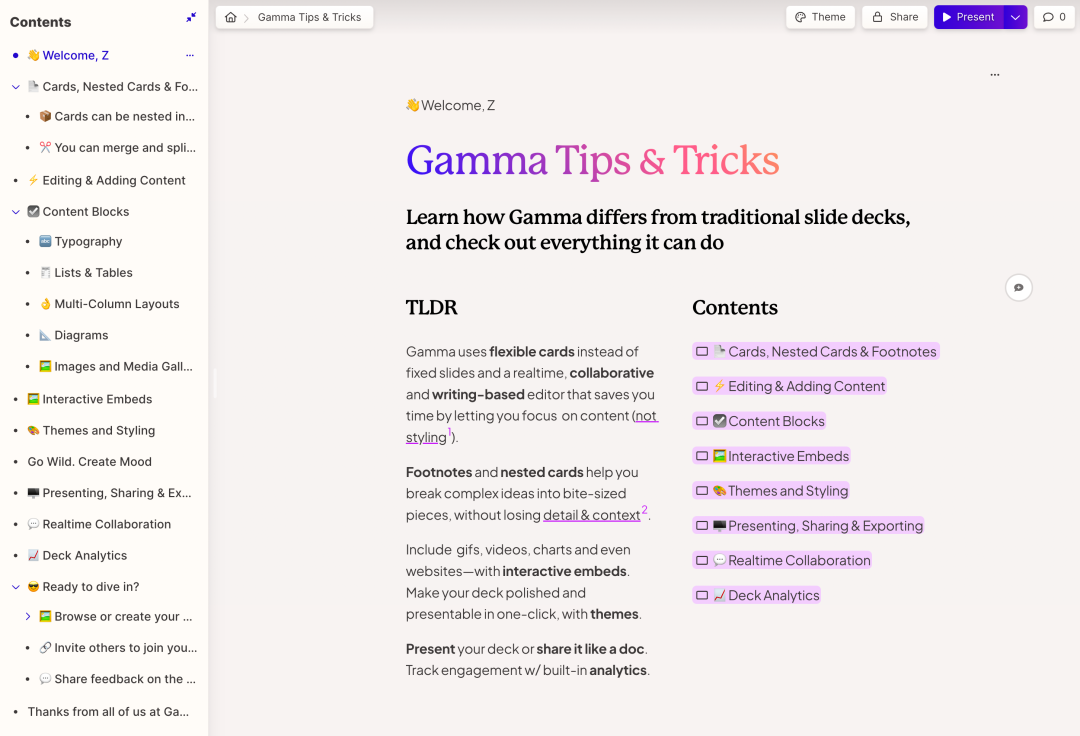This screenshot has width=1080, height=736.
Task: Go to Deck Analytics in the sidebar
Action: (x=77, y=556)
